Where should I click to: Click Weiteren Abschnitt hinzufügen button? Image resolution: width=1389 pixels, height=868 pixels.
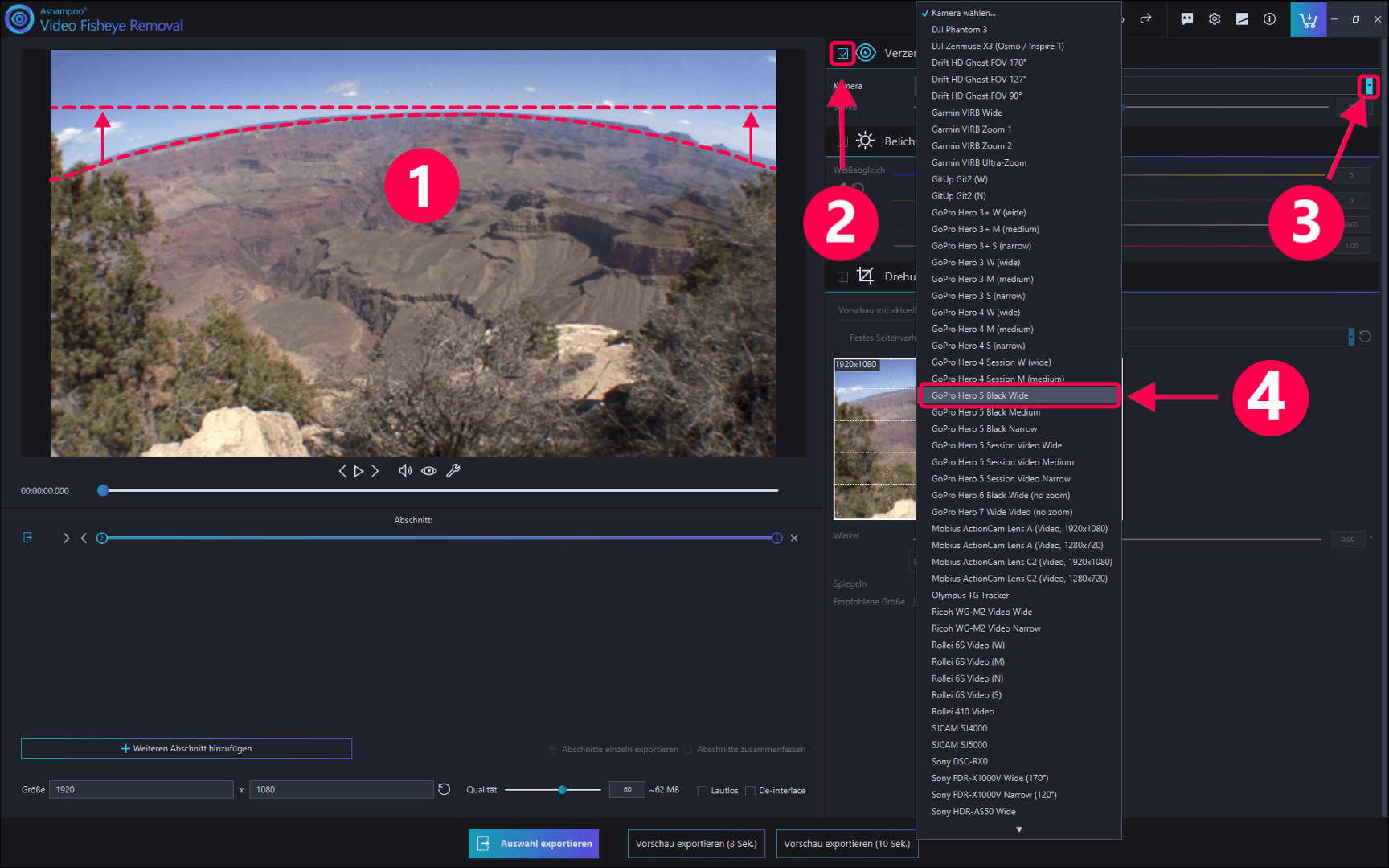186,748
